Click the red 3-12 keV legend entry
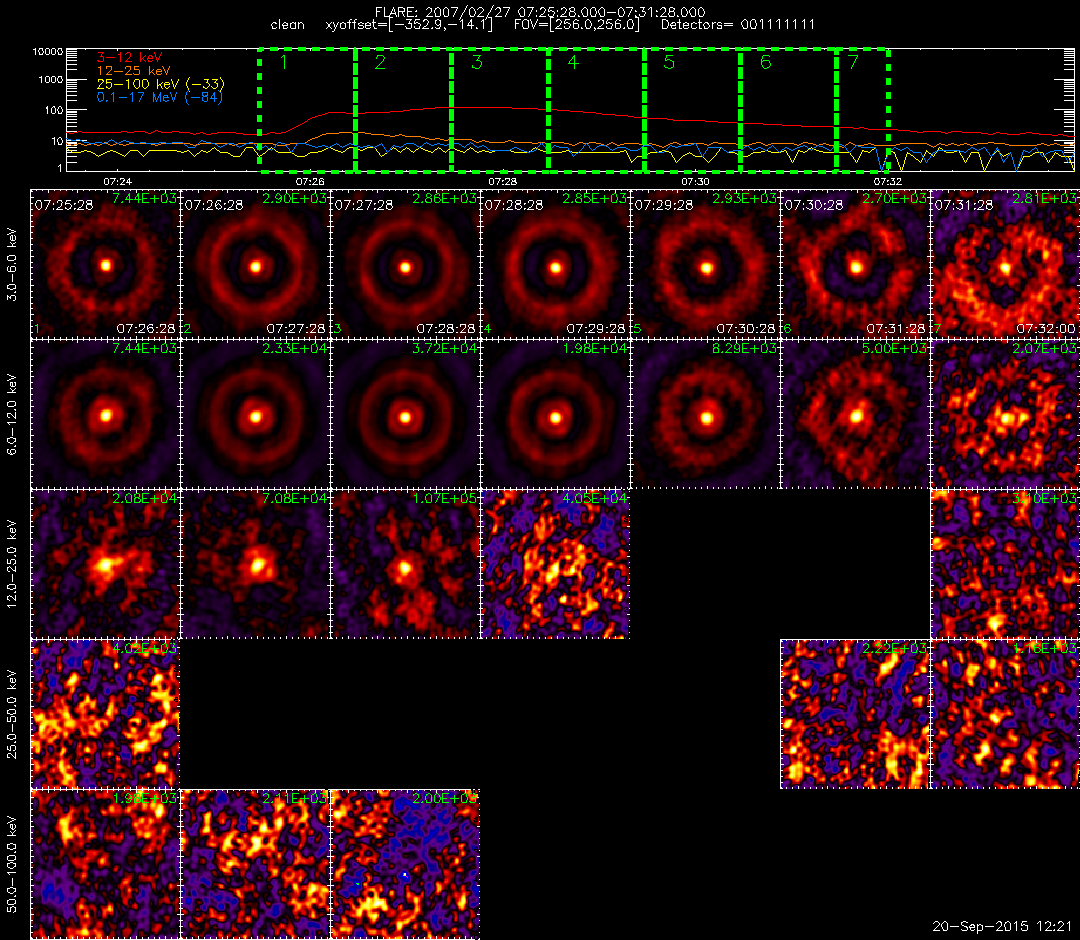 coord(129,58)
